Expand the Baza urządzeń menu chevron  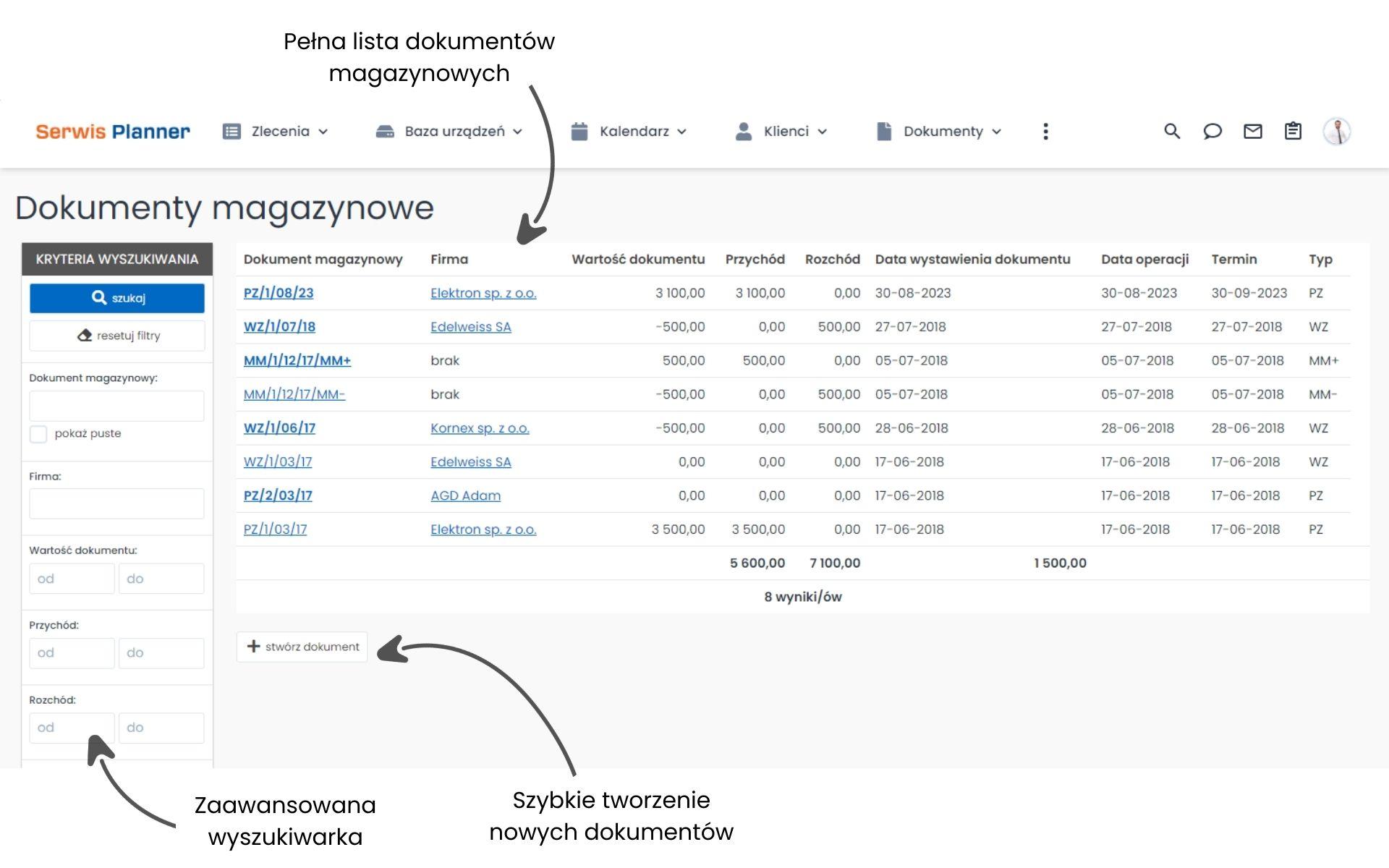tap(518, 132)
